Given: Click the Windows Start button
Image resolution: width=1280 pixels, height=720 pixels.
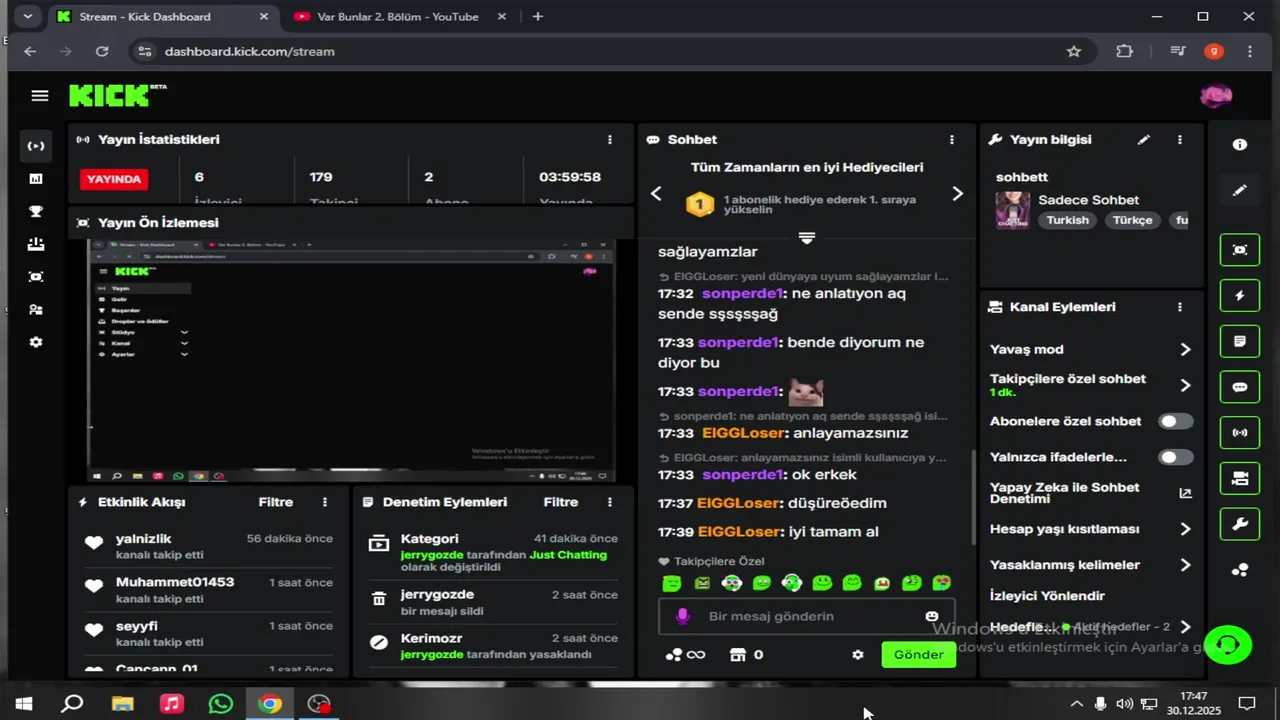Looking at the screenshot, I should (24, 703).
